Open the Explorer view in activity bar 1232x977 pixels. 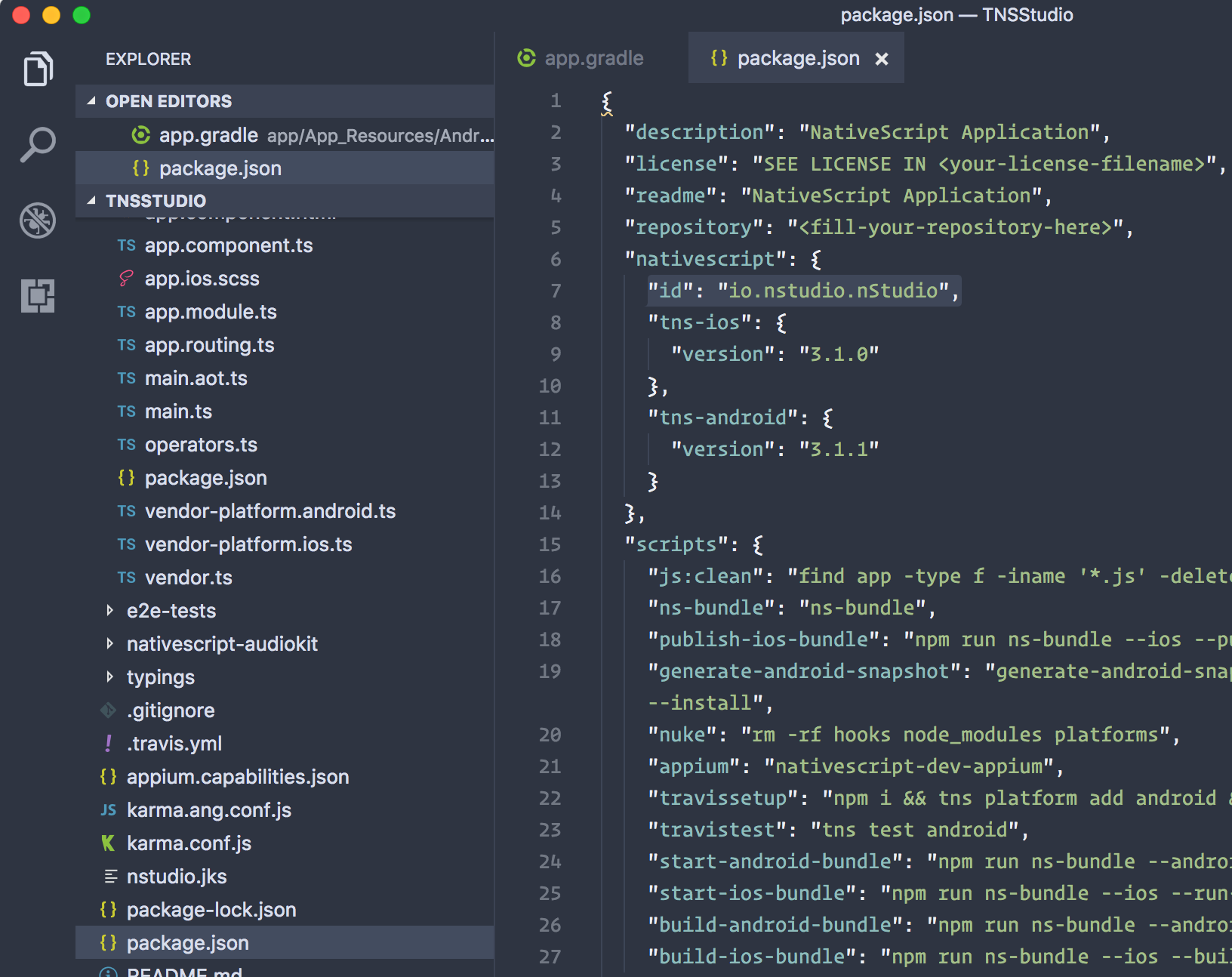pyautogui.click(x=38, y=69)
